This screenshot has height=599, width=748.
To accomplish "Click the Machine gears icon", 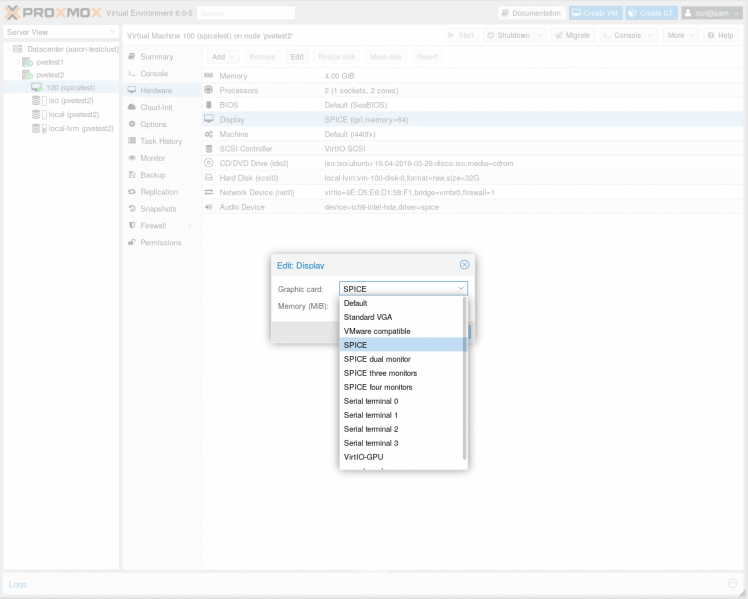I will point(208,134).
